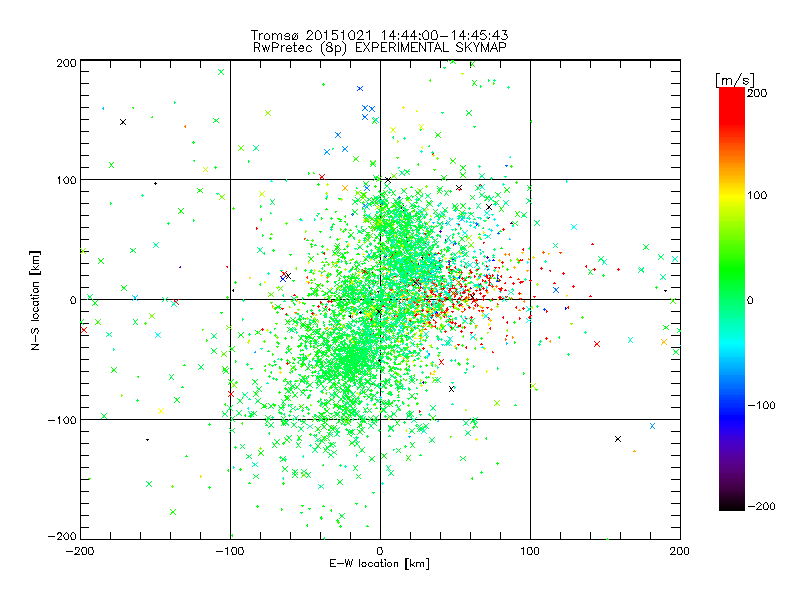This screenshot has height=600, width=800.
Task: Click colorbar tick label '100'
Action: (x=757, y=195)
